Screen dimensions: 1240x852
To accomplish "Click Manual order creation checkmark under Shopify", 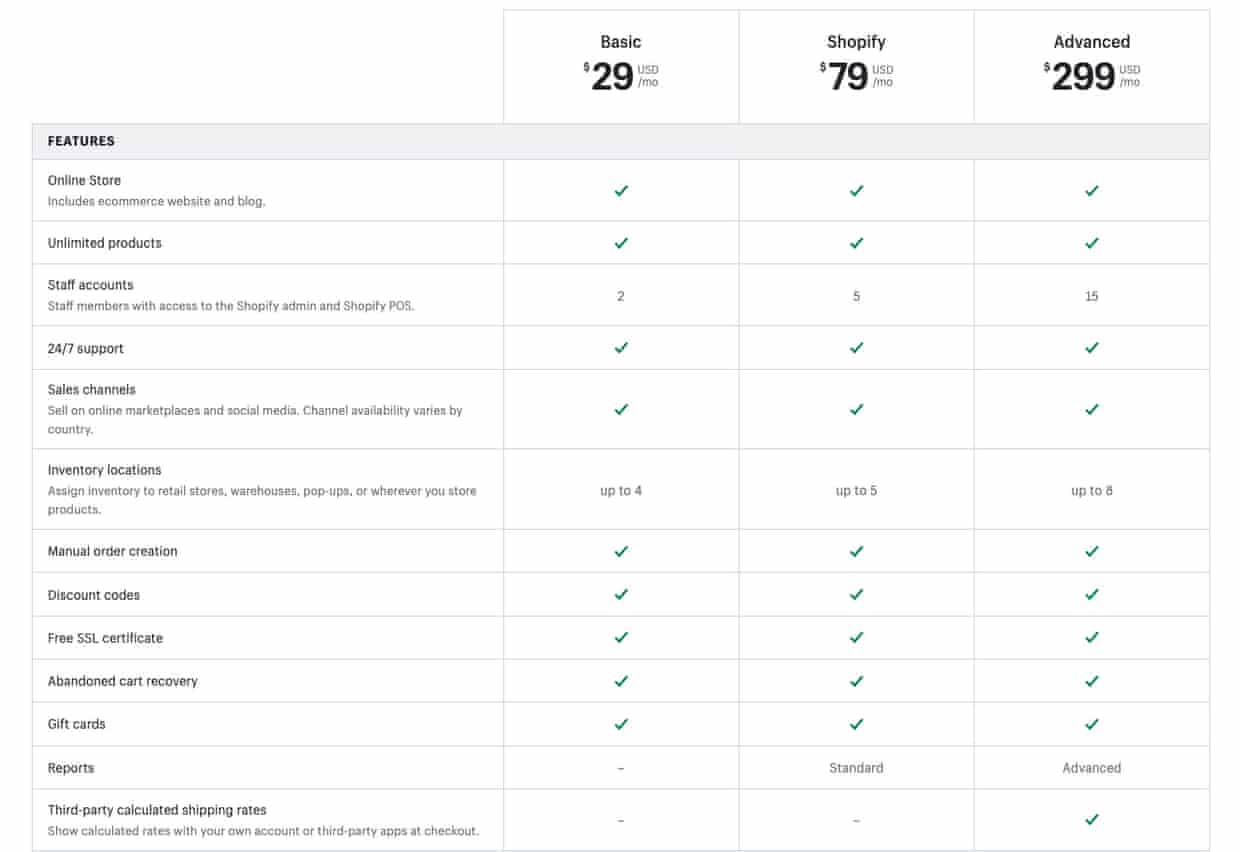I will tap(856, 551).
